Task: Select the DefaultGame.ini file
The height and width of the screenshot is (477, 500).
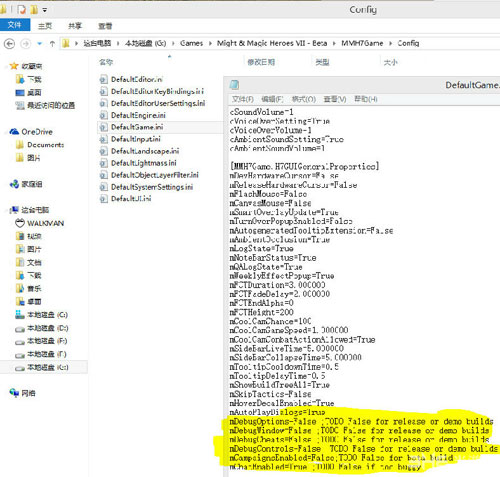Action: (137, 127)
